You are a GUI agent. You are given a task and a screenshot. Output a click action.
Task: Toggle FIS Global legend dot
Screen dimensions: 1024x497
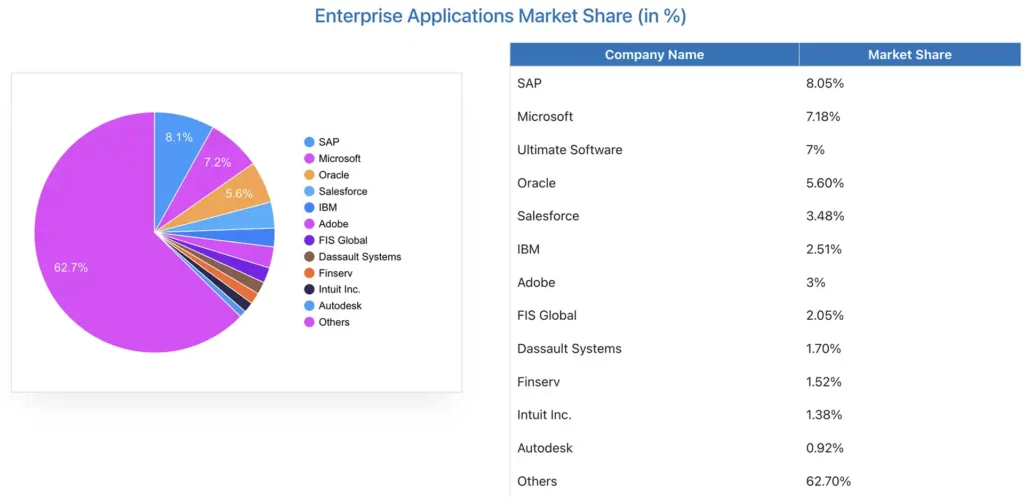(x=310, y=240)
